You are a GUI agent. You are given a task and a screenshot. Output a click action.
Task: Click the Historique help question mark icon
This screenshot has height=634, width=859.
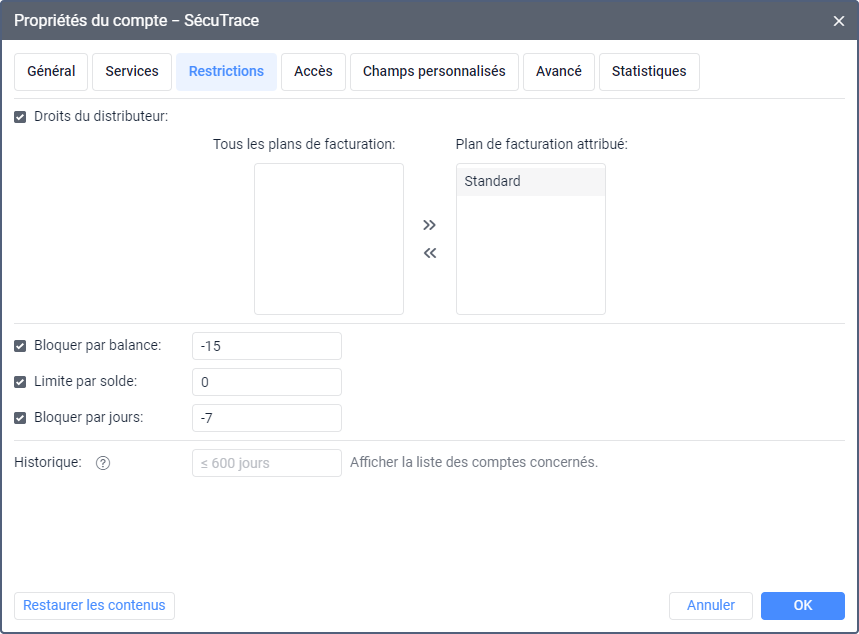(102, 463)
